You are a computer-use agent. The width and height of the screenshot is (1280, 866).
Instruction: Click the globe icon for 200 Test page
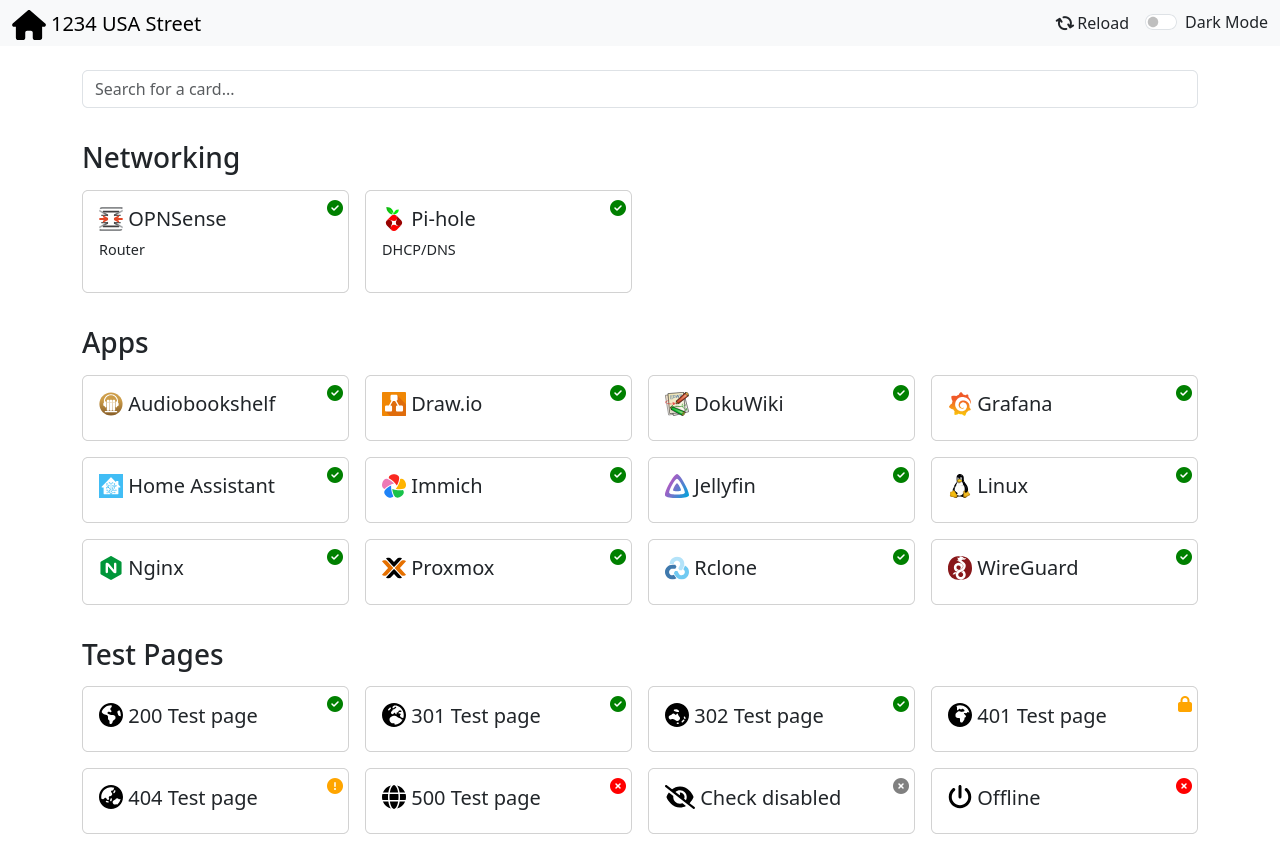(111, 715)
